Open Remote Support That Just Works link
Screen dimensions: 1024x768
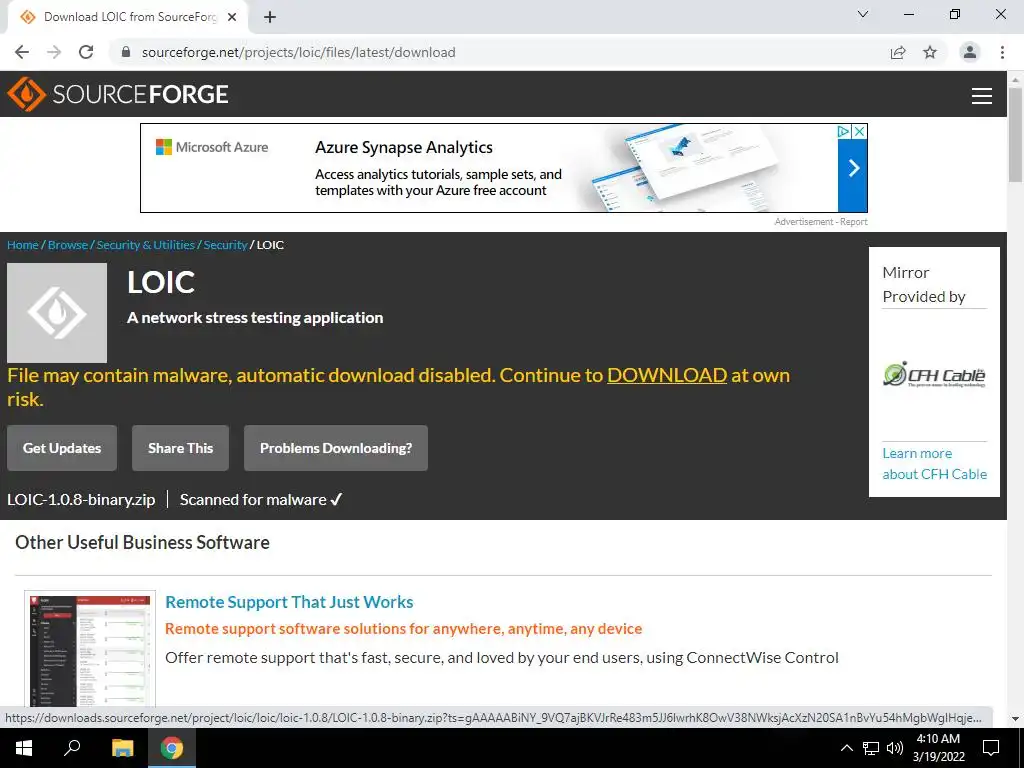coord(289,602)
